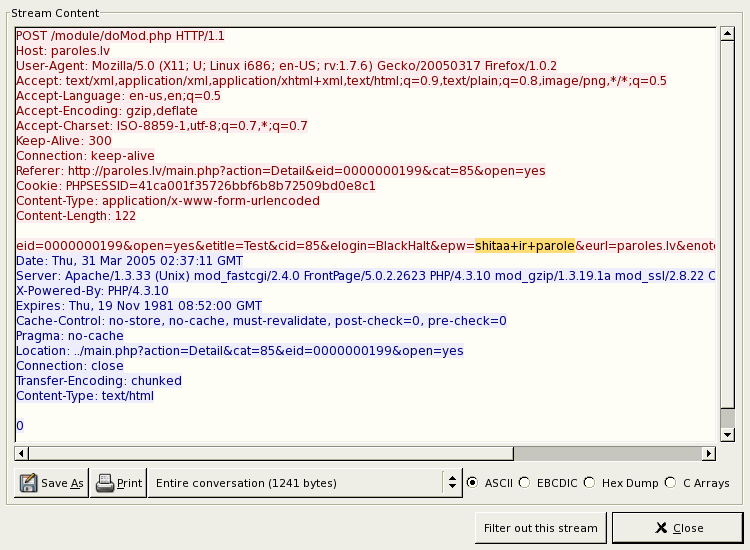Click the POST /module/doMod.php request line
This screenshot has width=750, height=550.
pyautogui.click(x=120, y=36)
